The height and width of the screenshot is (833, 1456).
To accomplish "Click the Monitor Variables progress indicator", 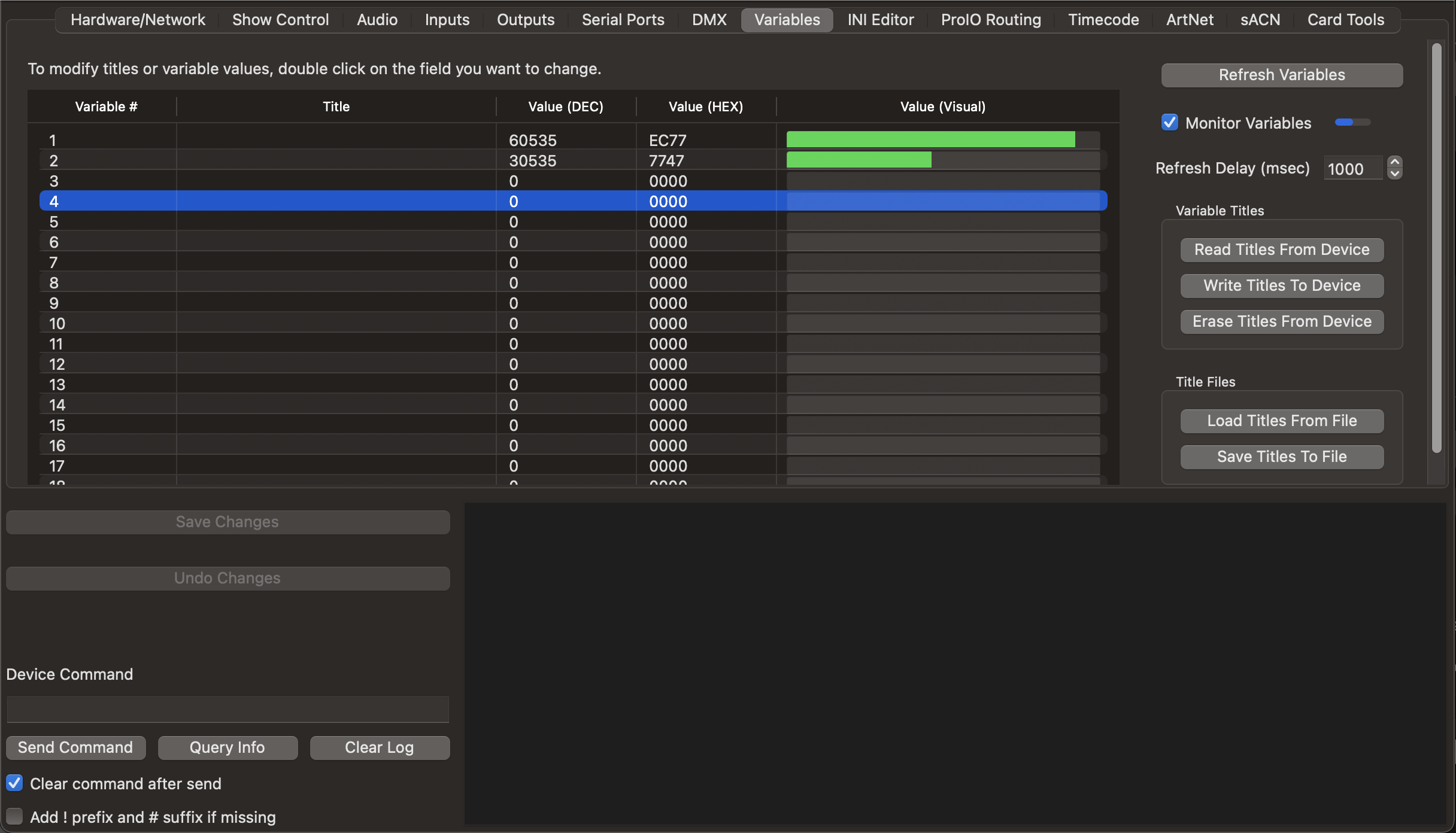I will (1352, 122).
